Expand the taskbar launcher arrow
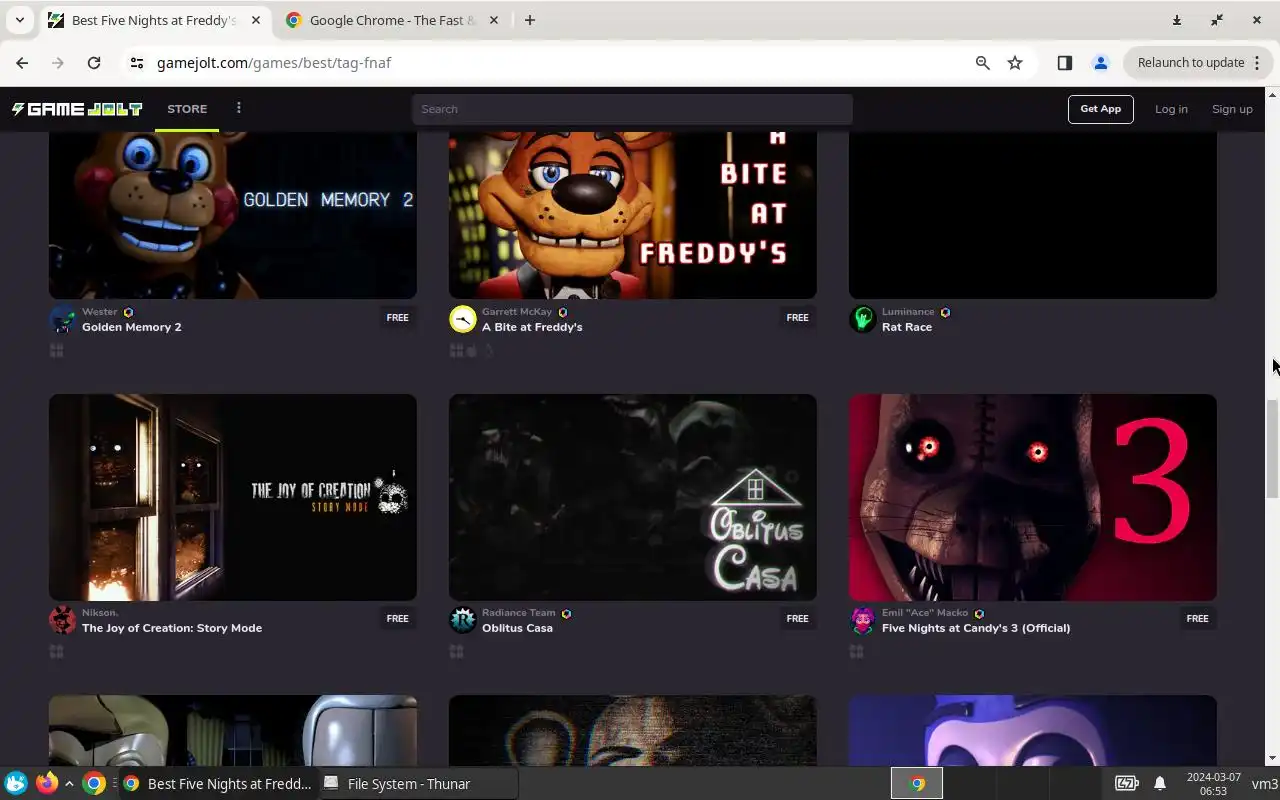This screenshot has height=800, width=1280. coord(68,784)
